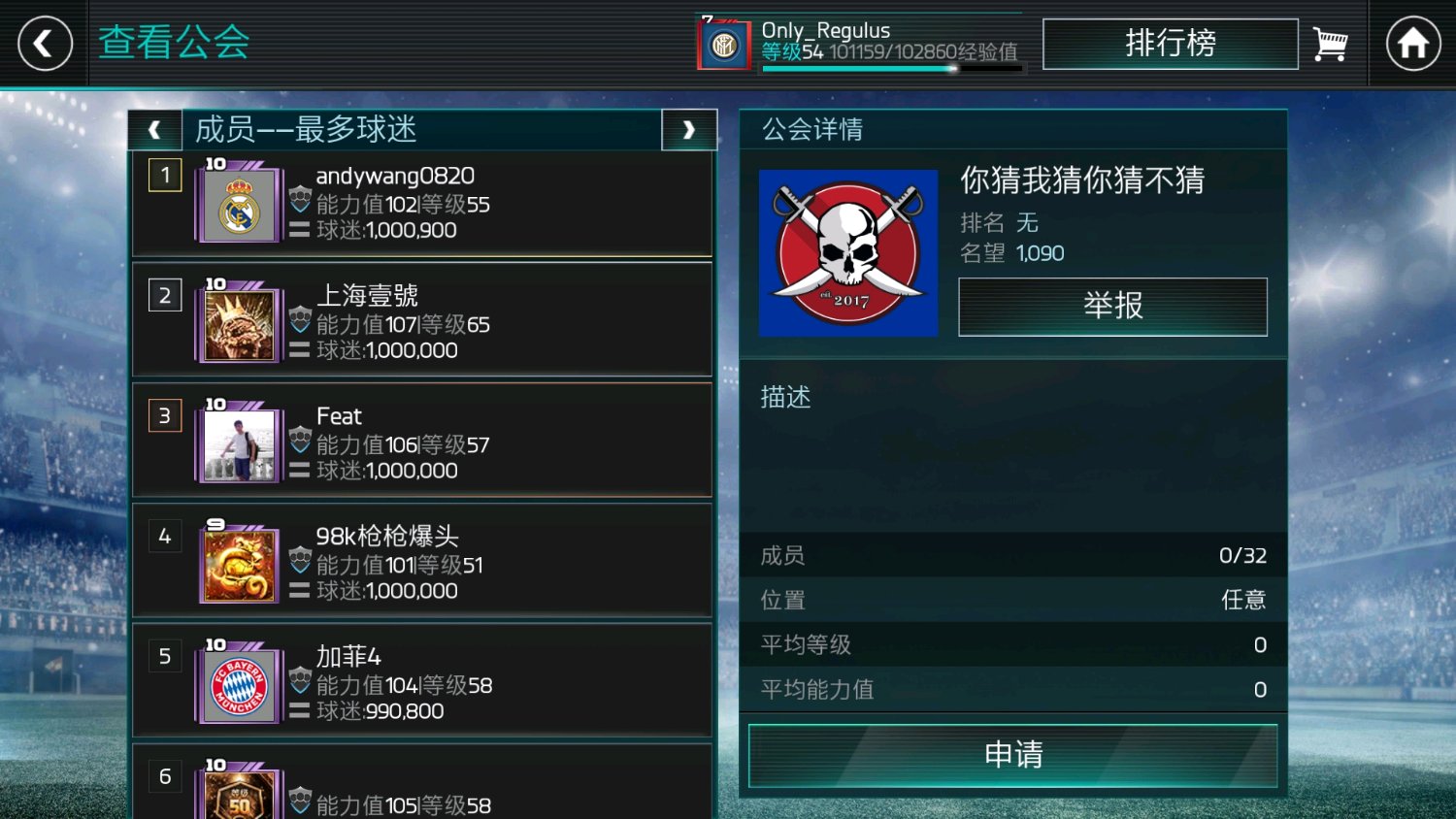Screen dimensions: 1456x819
Task: Tap the Only_Regulus Inter Milan avatar
Action: click(724, 45)
